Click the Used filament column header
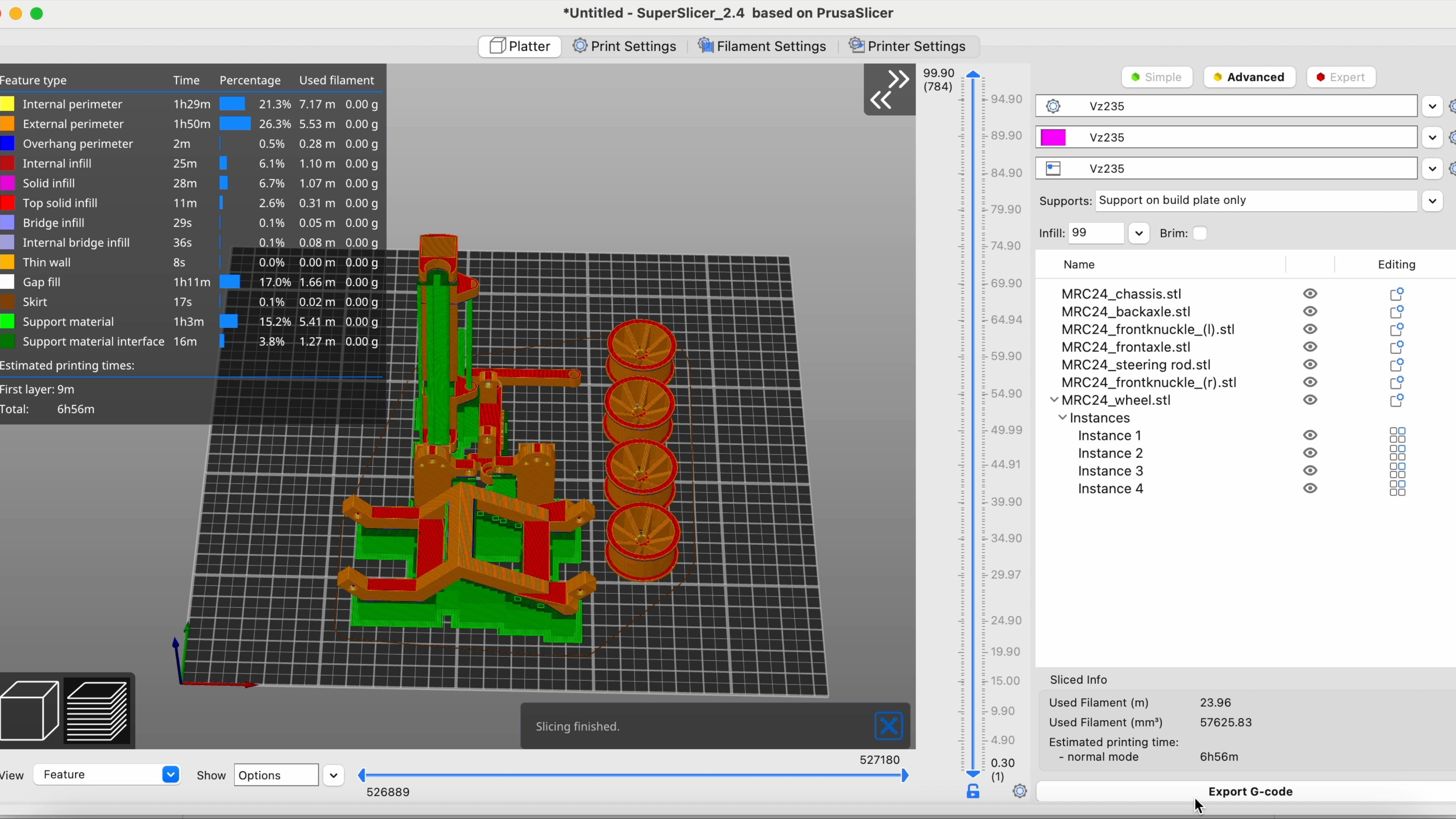Viewport: 1456px width, 819px height. [x=336, y=80]
